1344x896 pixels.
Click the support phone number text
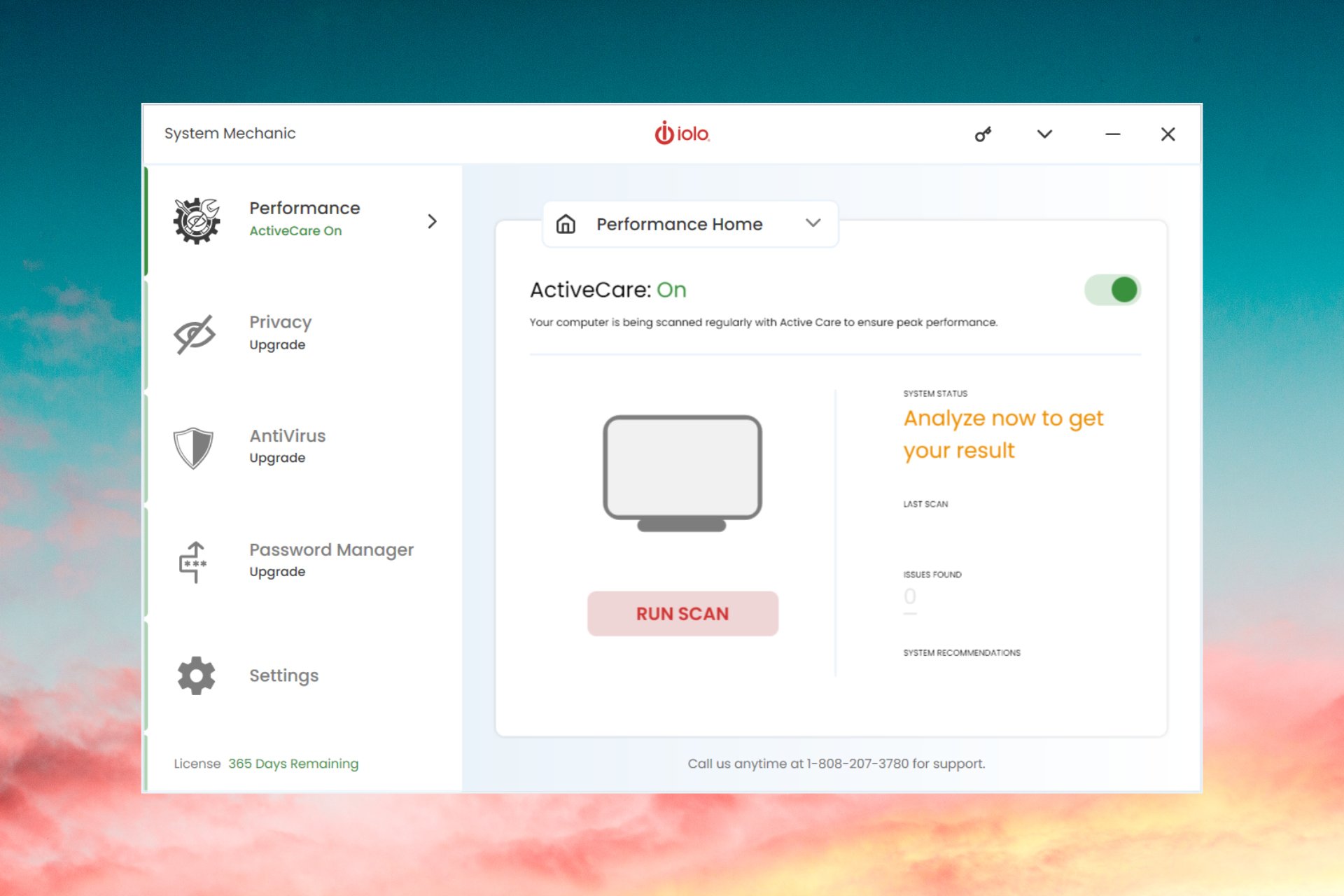(x=857, y=764)
